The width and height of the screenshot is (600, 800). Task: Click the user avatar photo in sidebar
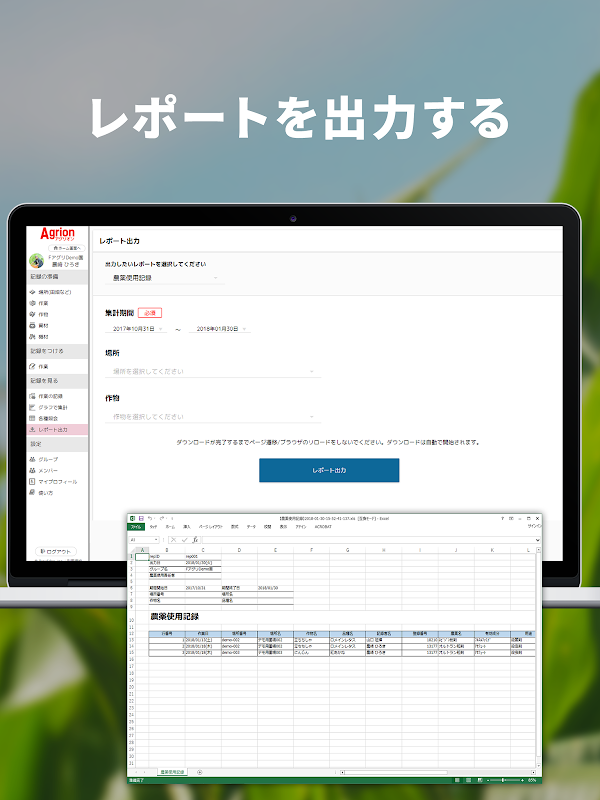pyautogui.click(x=36, y=261)
